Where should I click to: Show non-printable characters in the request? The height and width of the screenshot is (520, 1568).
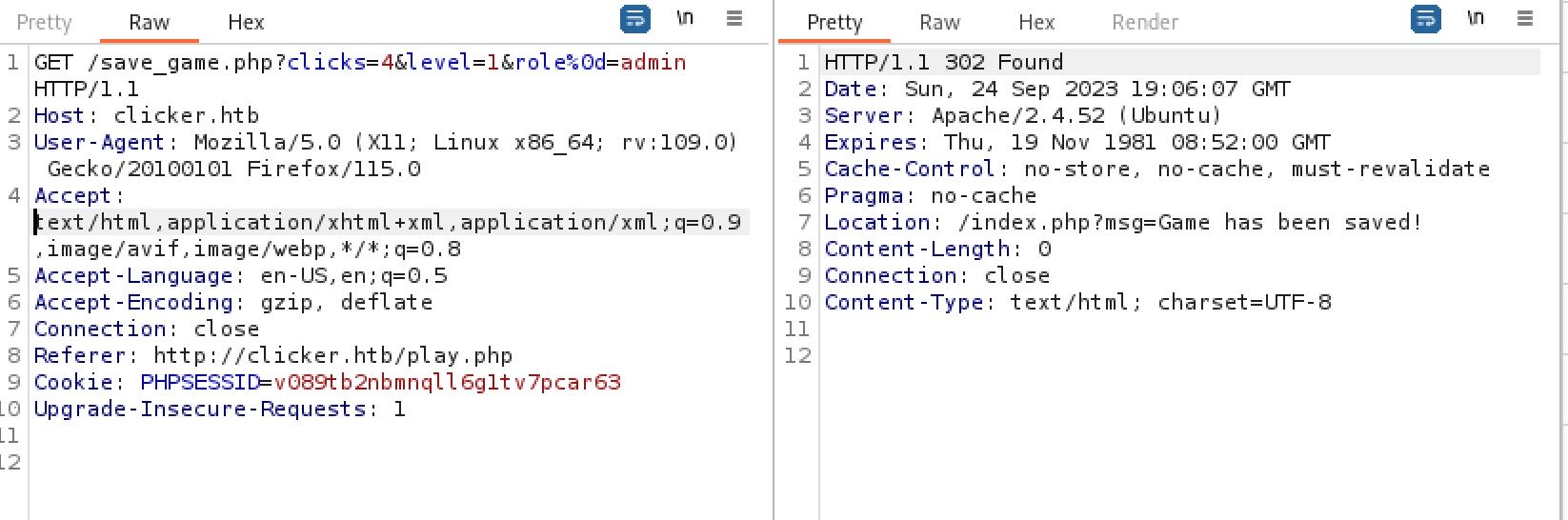pos(685,19)
